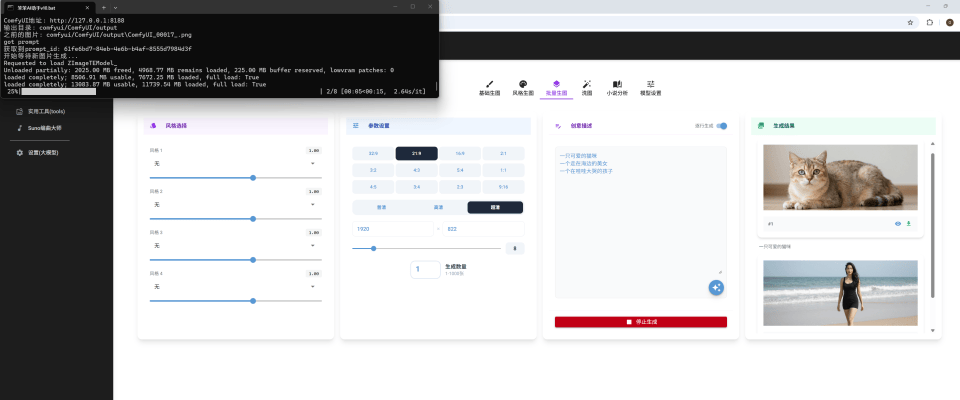This screenshot has height=400, width=960.
Task: Click the red 停止生成 button
Action: coord(640,322)
